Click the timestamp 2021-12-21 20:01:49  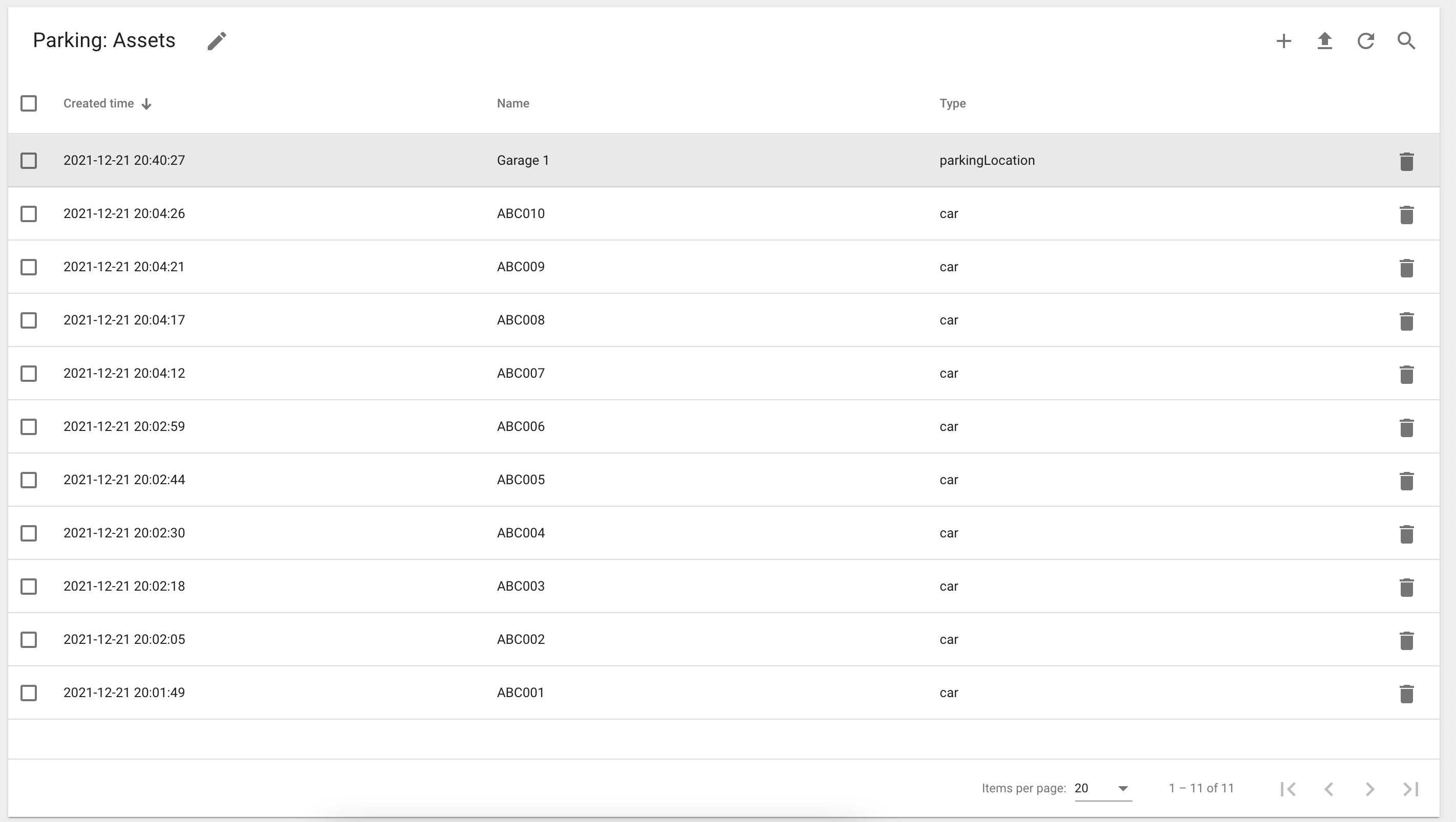[x=124, y=693]
